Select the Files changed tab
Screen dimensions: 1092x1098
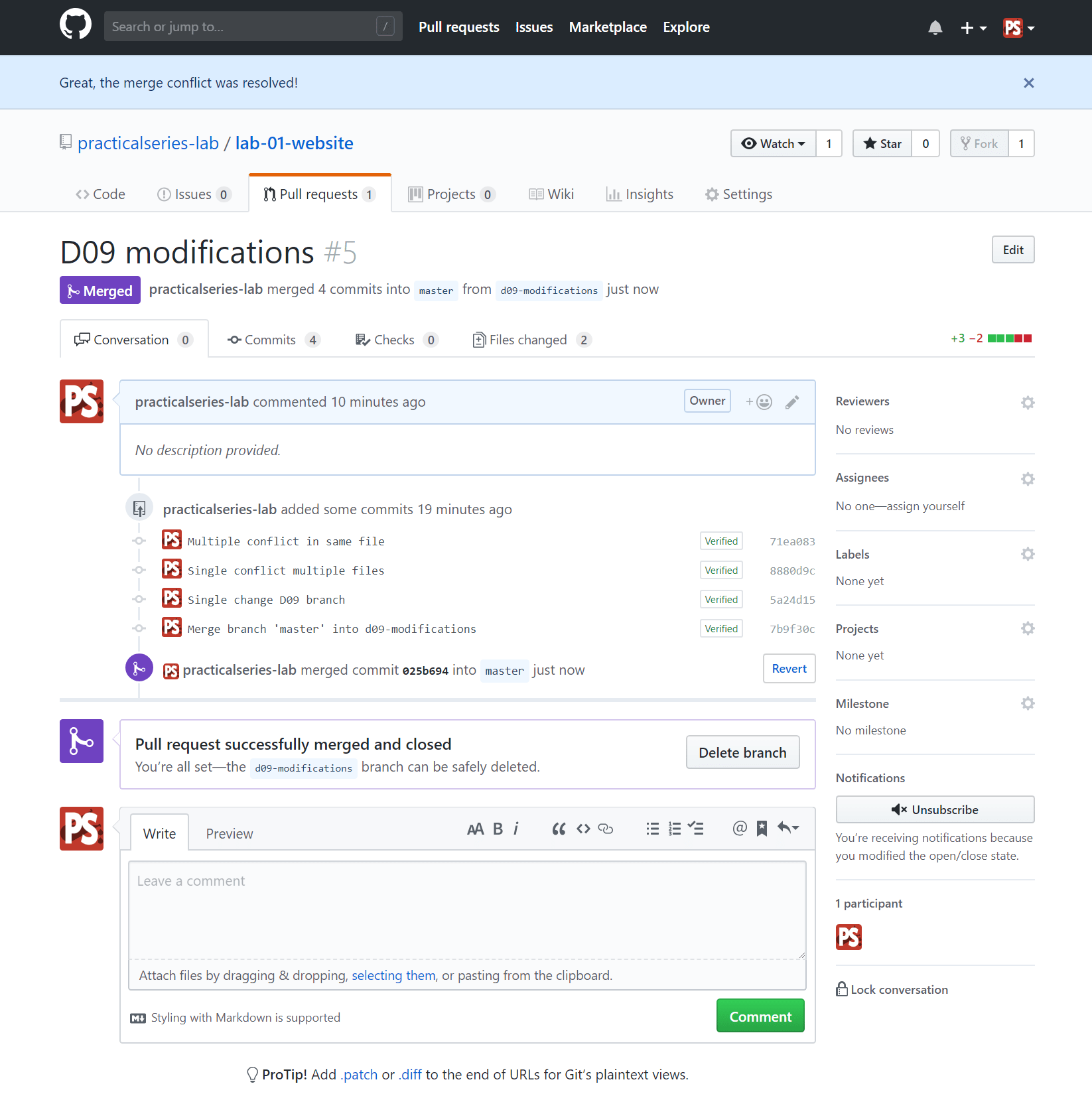tap(531, 340)
